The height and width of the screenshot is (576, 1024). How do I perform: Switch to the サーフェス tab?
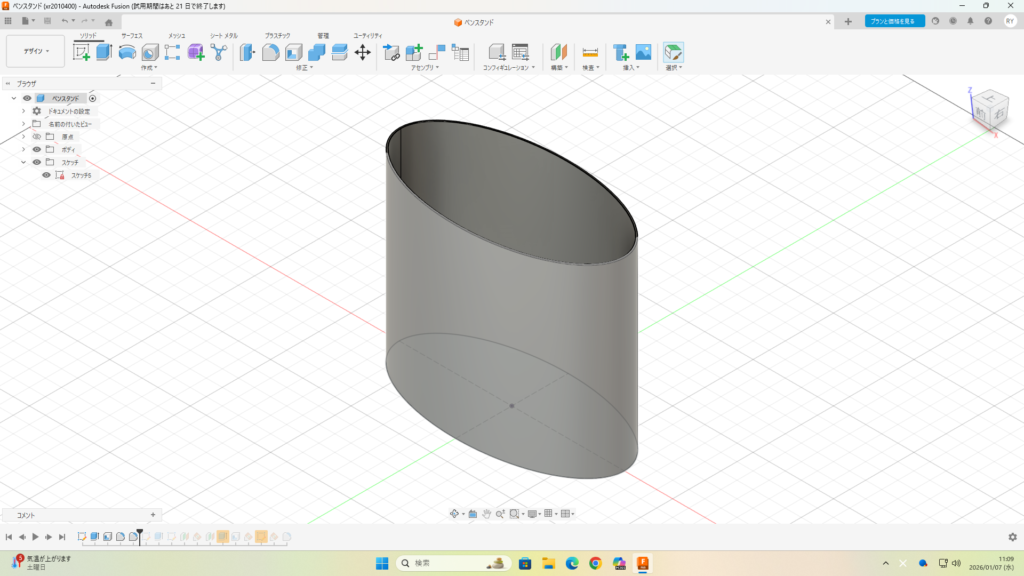click(x=132, y=35)
